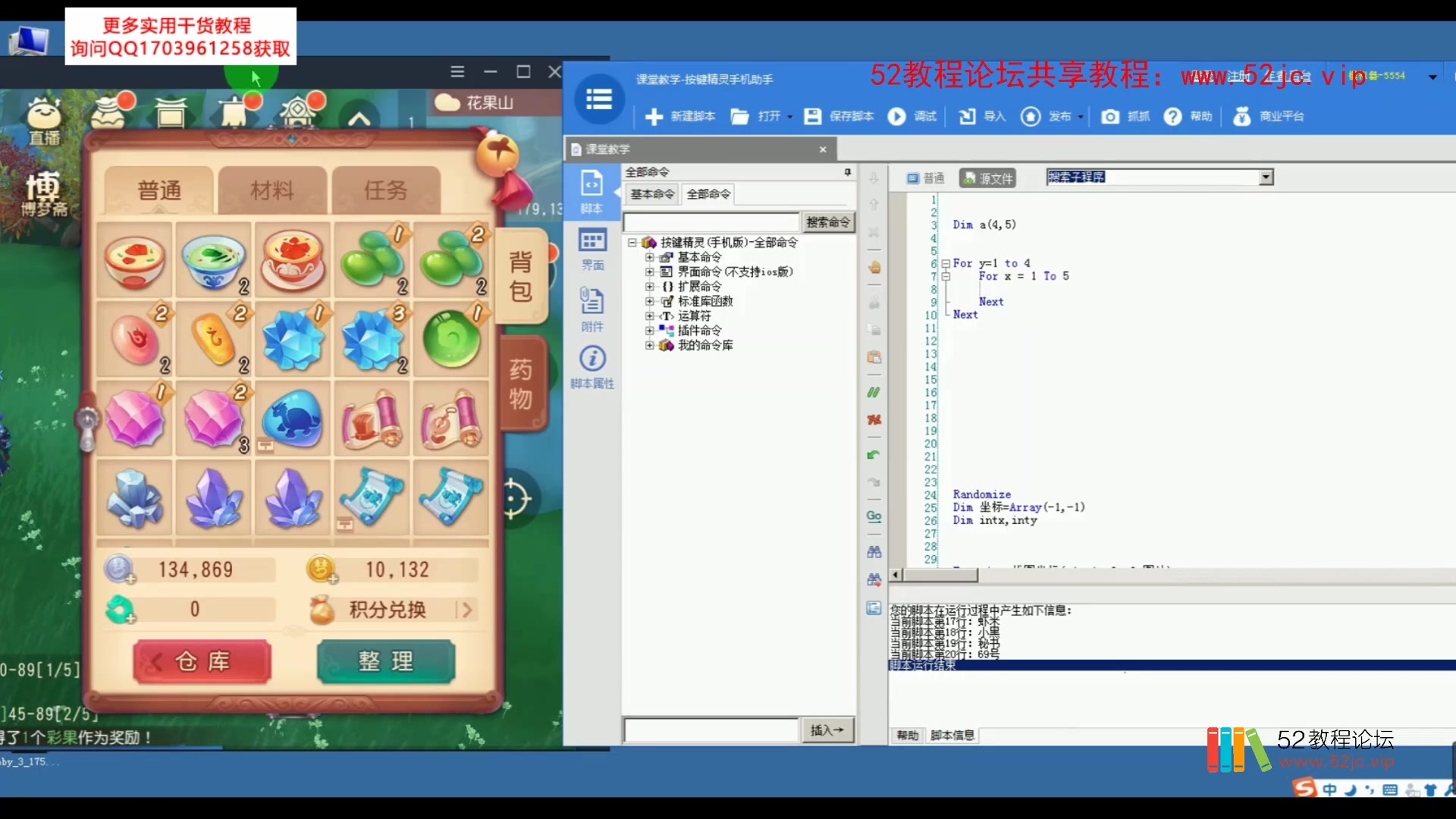Screen dimensions: 1456x819
Task: Expand the 运算符 tree node
Action: pyautogui.click(x=649, y=315)
